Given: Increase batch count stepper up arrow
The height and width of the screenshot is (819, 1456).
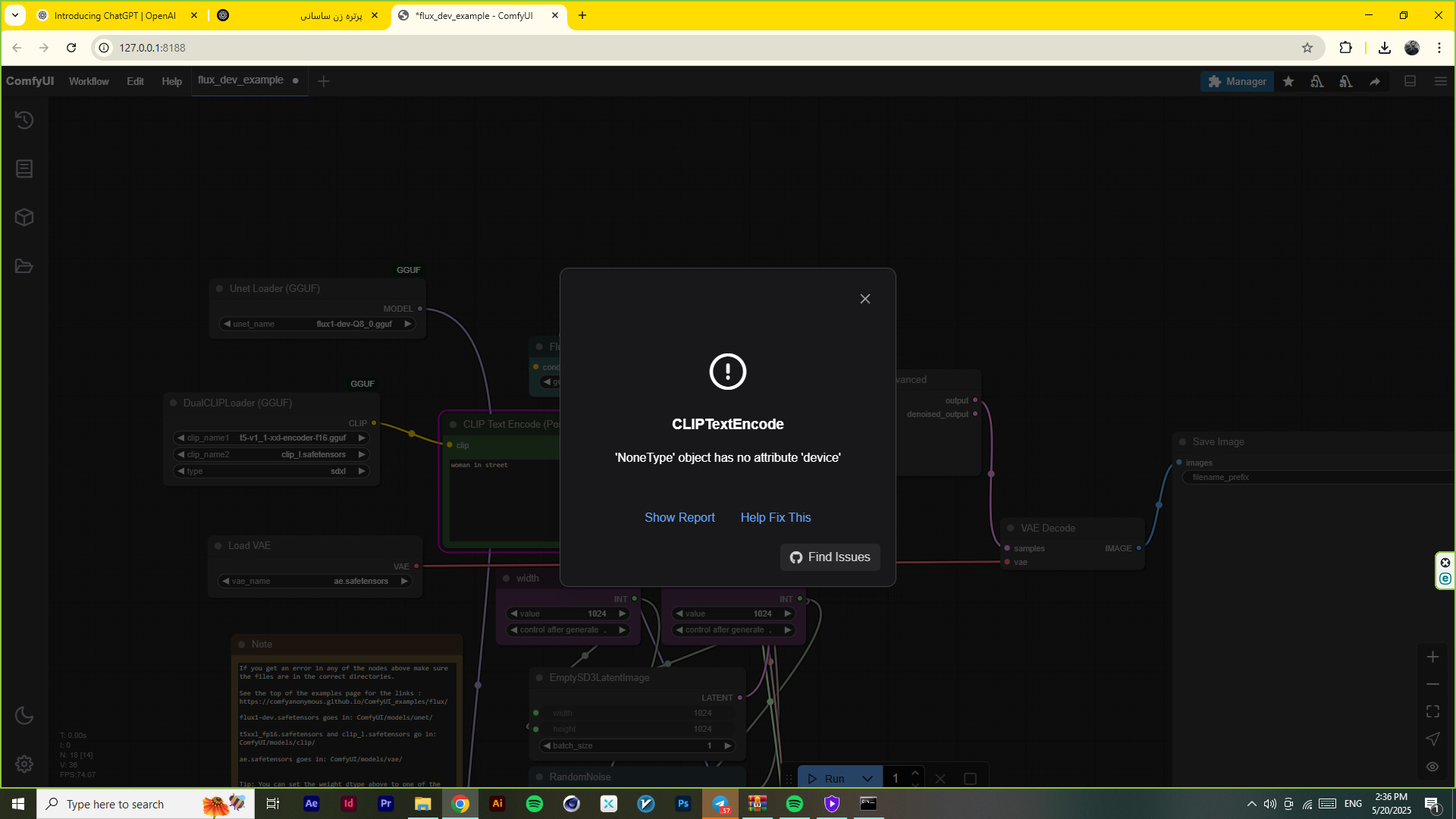Looking at the screenshot, I should 915,773.
